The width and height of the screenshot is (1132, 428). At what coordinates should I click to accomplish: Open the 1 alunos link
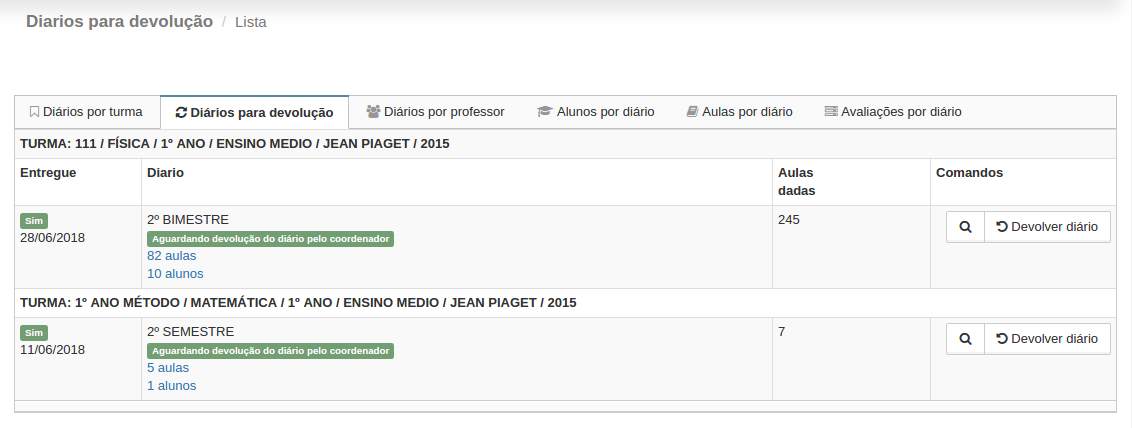click(171, 385)
